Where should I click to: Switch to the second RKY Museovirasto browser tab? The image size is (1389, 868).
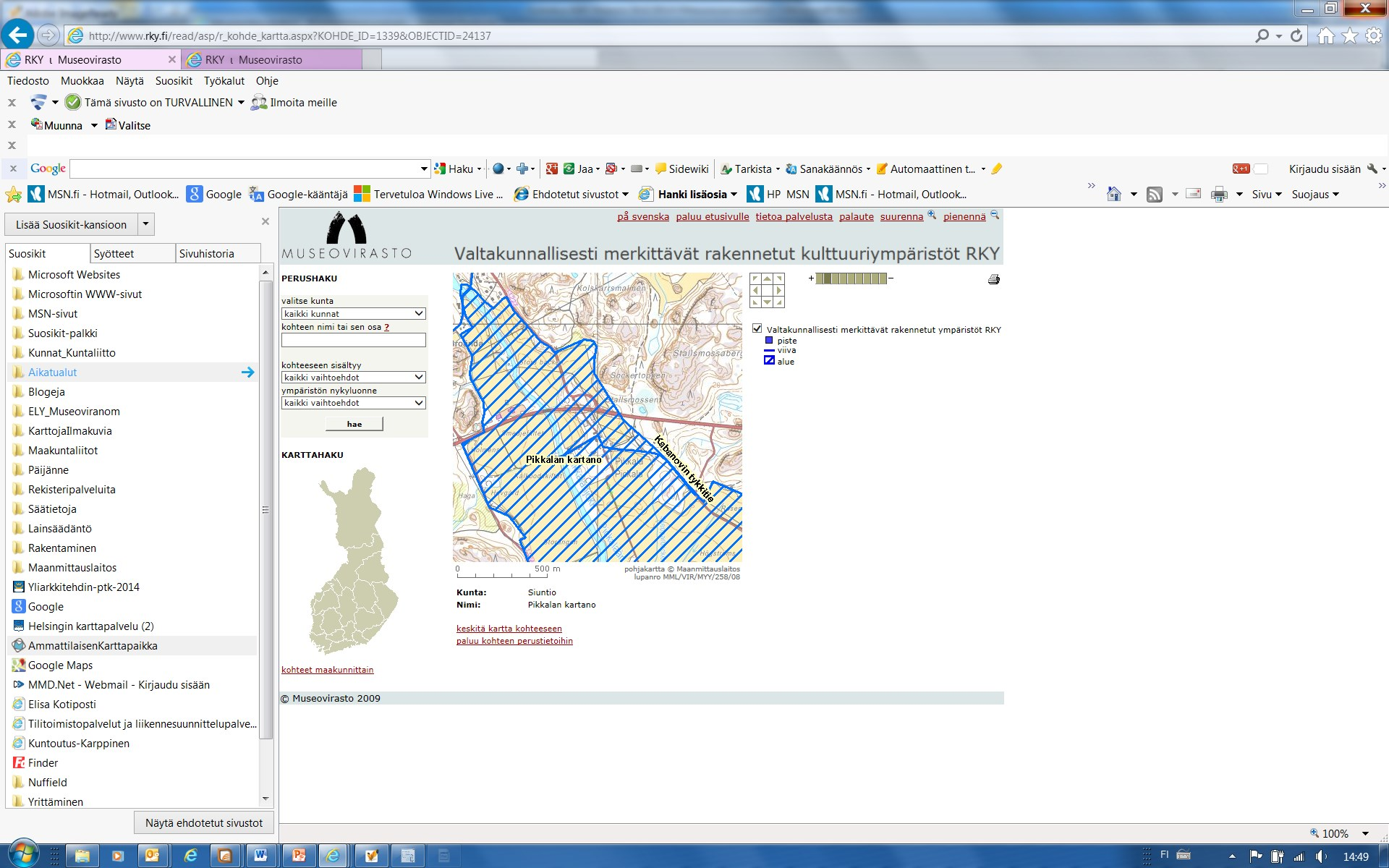[271, 59]
